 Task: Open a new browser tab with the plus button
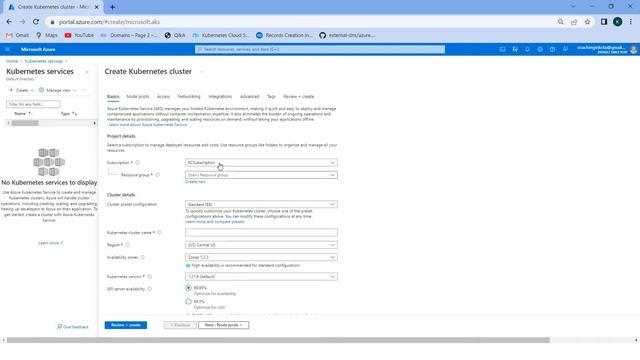coord(112,7)
